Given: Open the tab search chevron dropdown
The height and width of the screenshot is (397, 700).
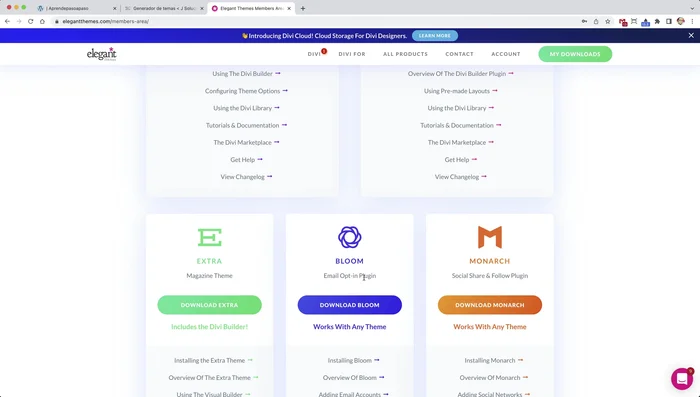Looking at the screenshot, I should [692, 8].
